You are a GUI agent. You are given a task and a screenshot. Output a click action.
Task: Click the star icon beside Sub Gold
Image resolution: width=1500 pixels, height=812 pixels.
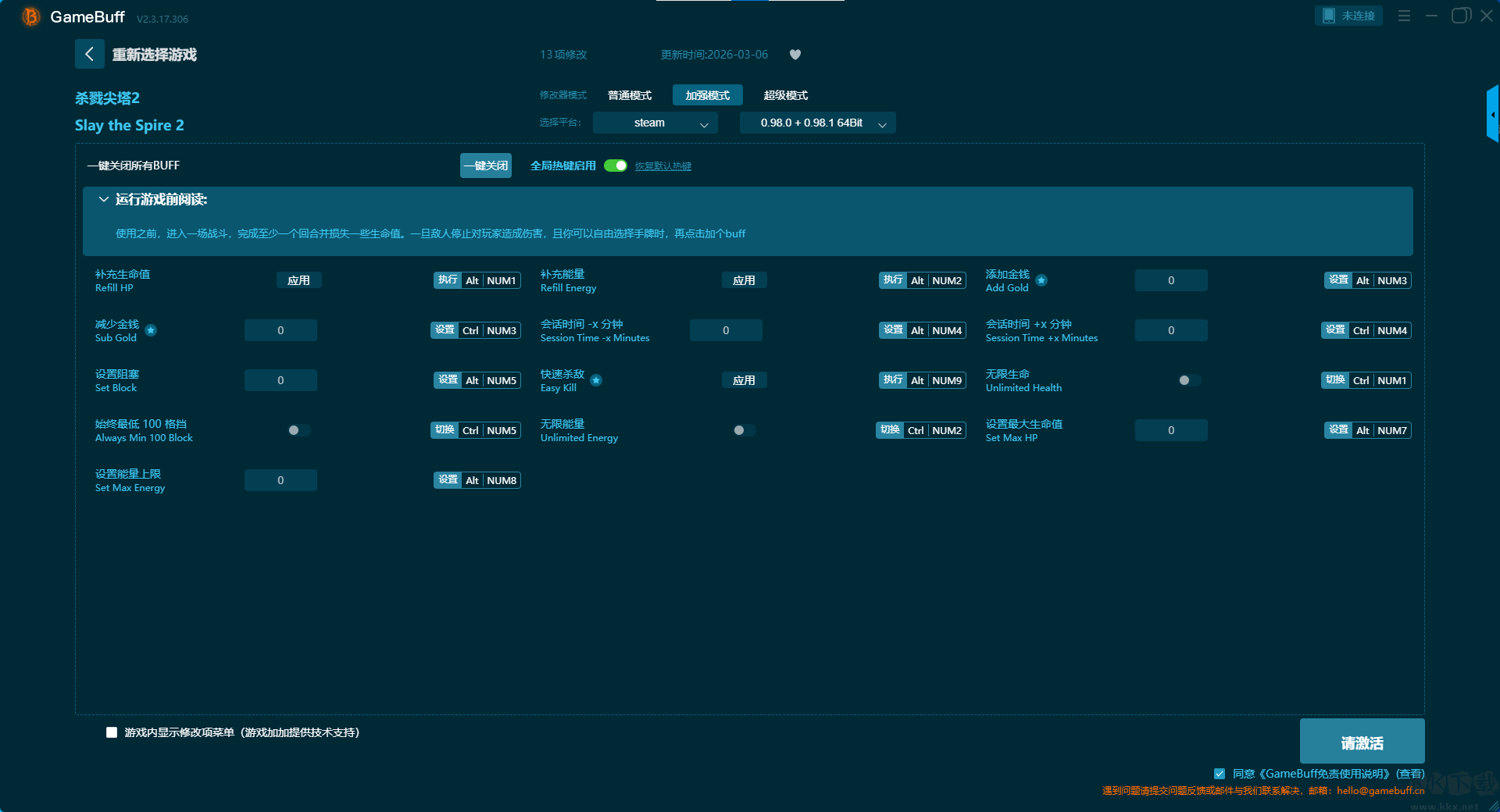151,330
